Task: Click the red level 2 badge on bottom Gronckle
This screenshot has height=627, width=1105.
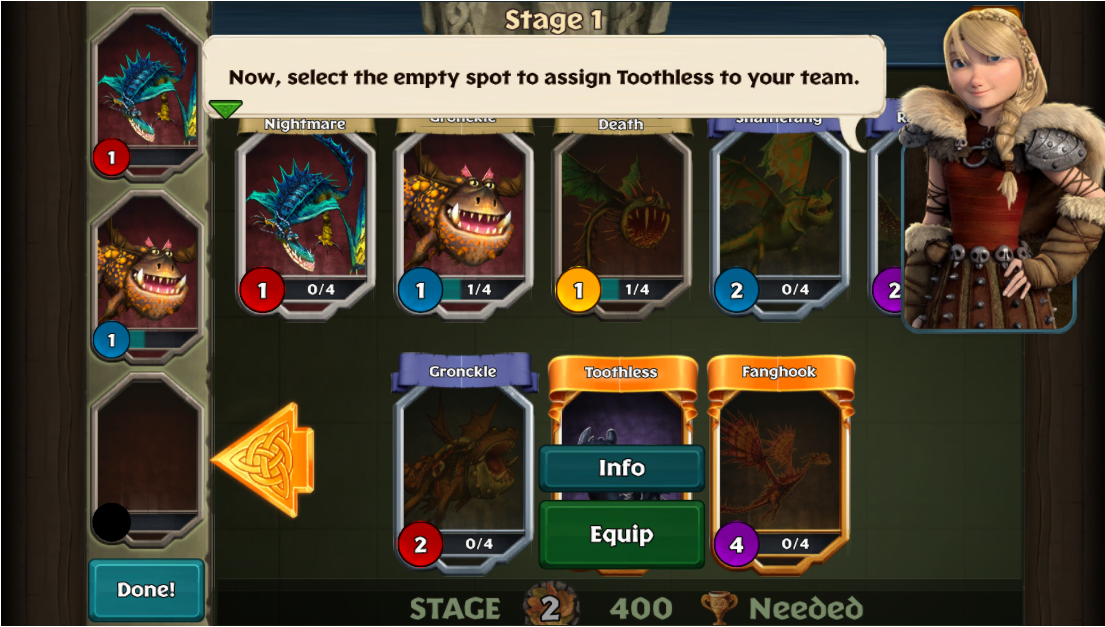Action: [x=420, y=545]
